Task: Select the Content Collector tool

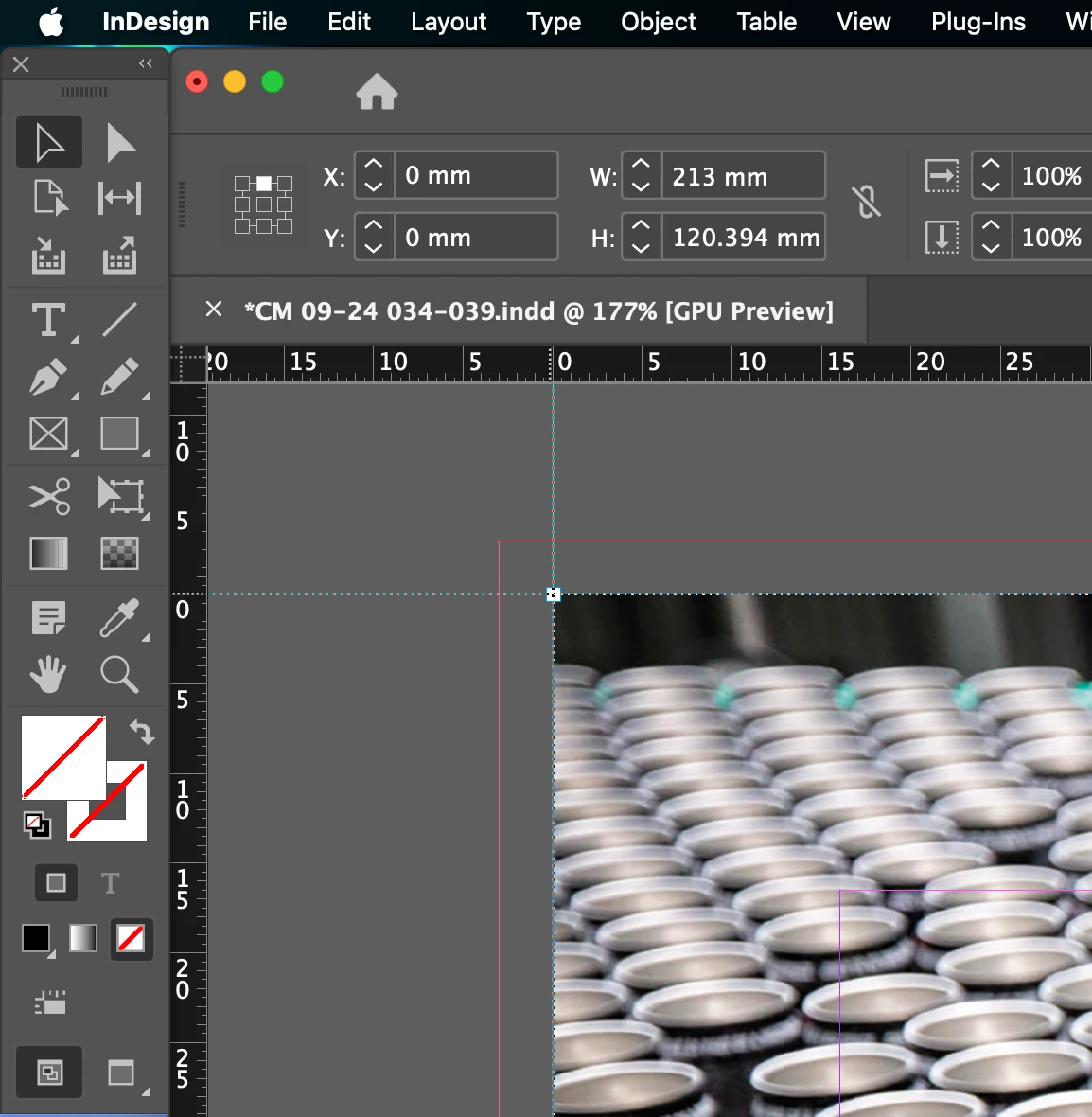Action: click(49, 255)
